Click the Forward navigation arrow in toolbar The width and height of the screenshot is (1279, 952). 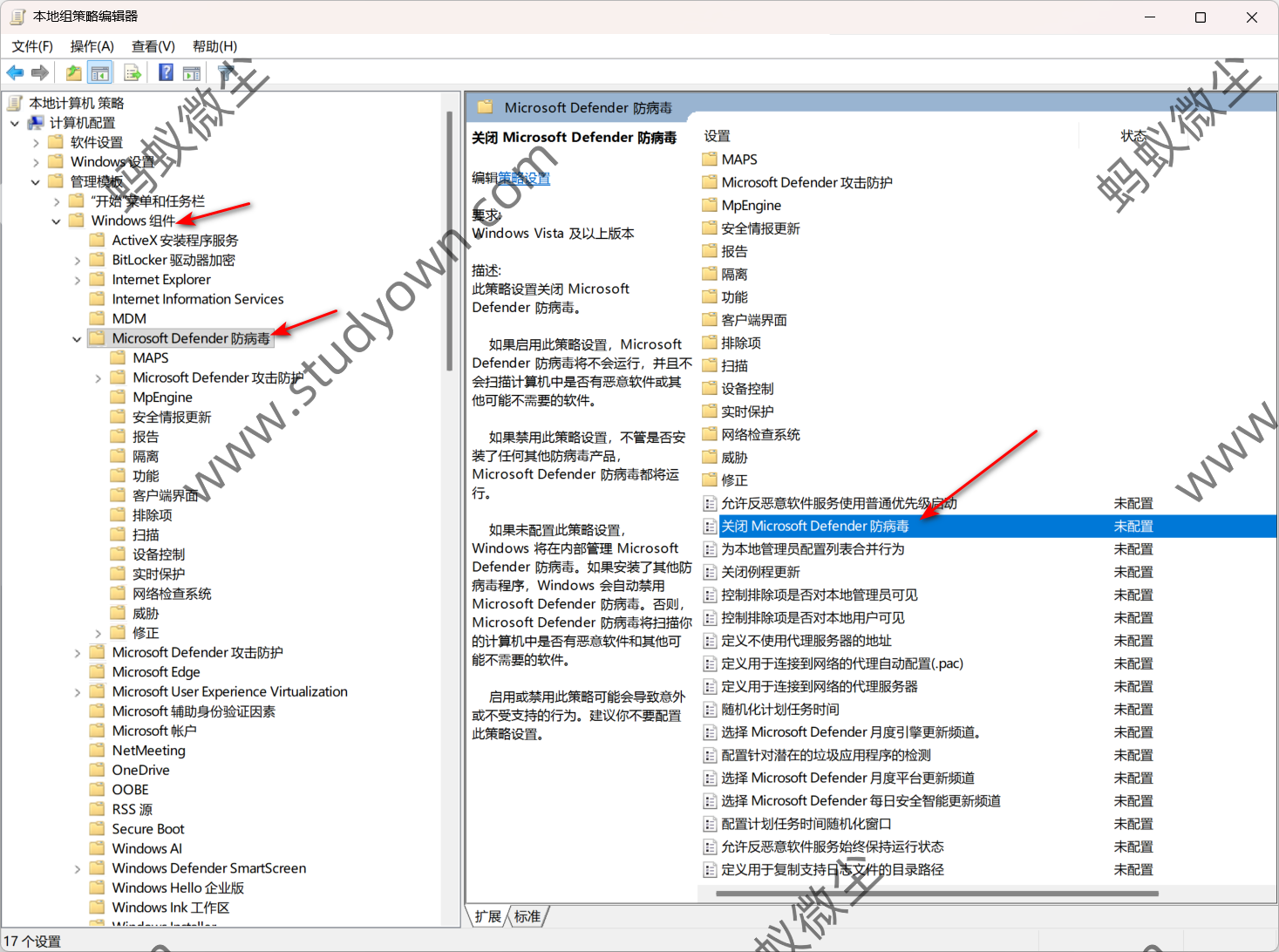(39, 72)
